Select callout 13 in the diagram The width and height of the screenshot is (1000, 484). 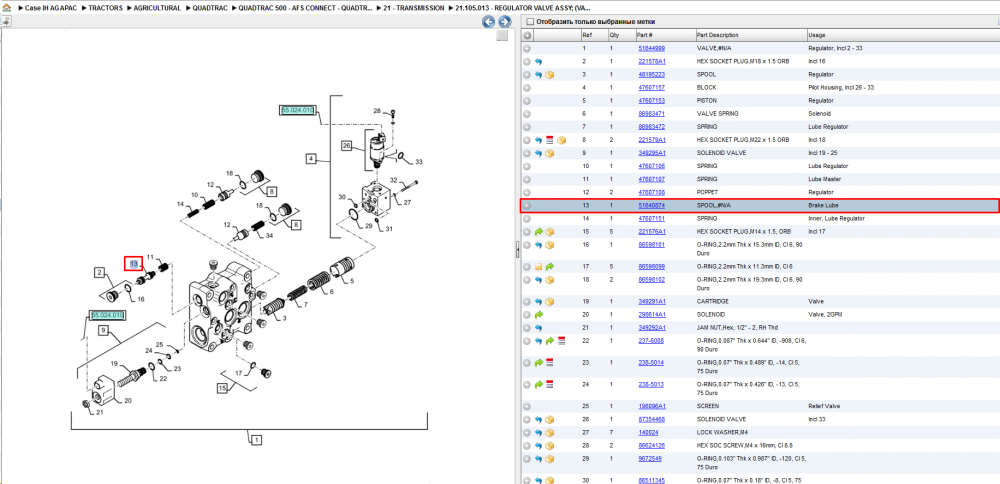pos(133,263)
